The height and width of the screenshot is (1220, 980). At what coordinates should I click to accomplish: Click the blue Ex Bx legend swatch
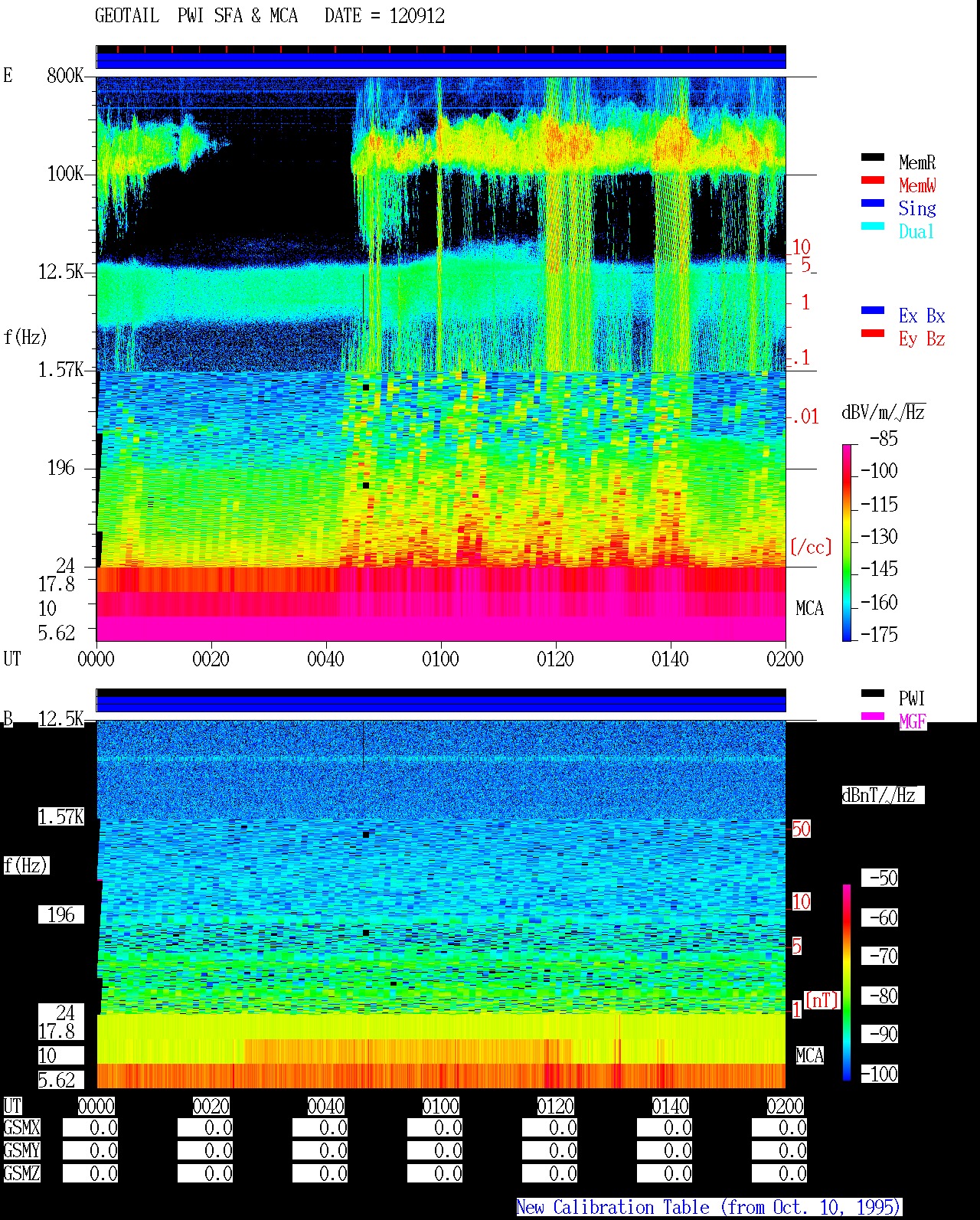tap(873, 311)
